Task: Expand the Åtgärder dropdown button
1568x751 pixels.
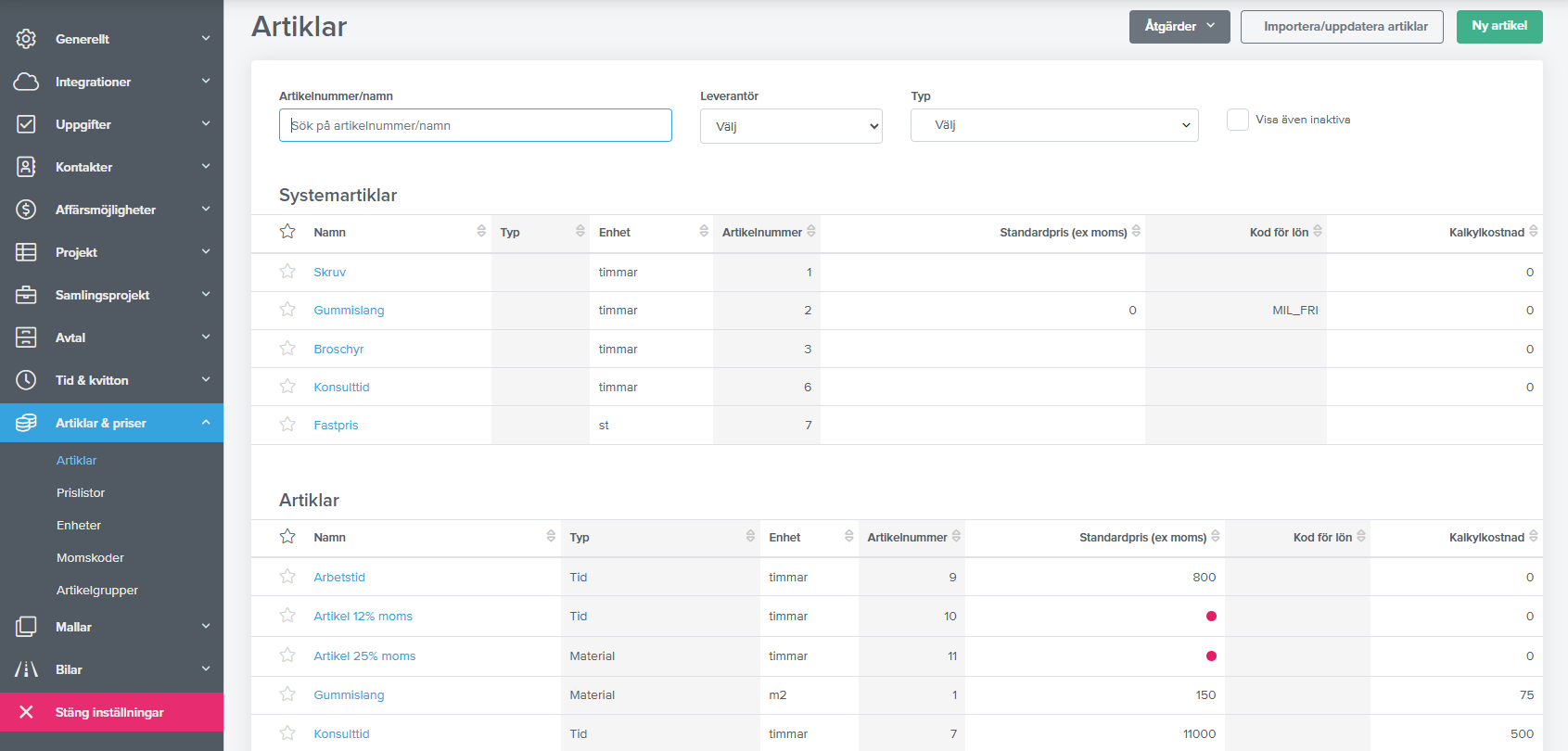Action: [1179, 27]
